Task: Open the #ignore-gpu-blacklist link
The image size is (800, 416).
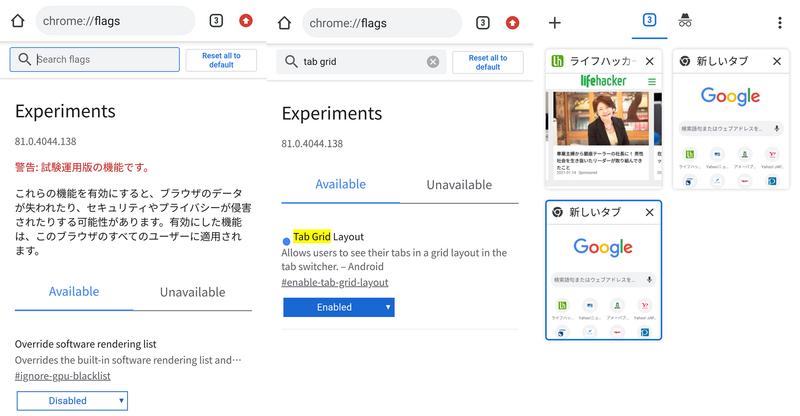Action: tap(63, 376)
